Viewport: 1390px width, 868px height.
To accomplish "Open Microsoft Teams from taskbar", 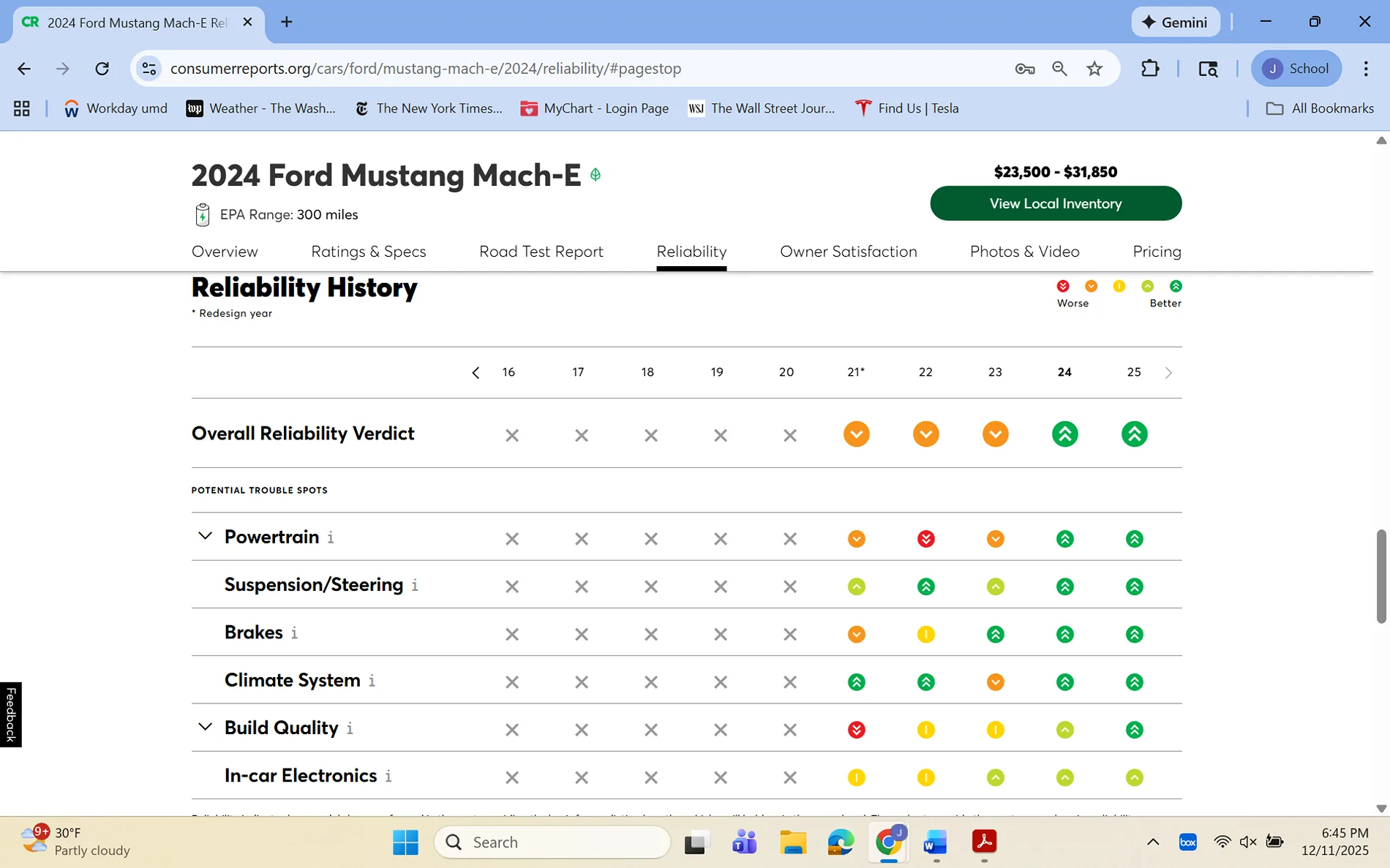I will pos(744,842).
